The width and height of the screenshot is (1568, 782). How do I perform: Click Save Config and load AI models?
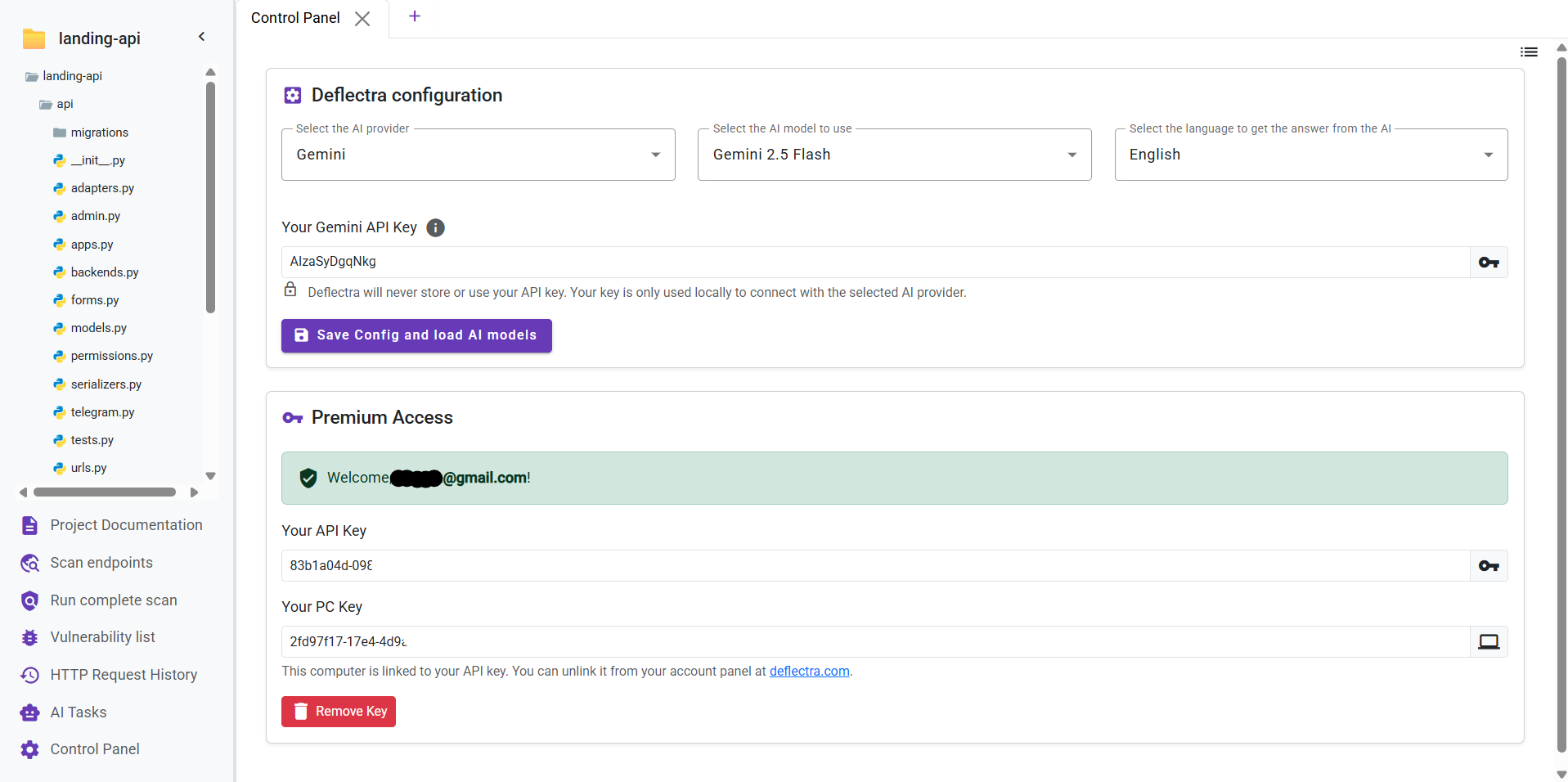[x=416, y=335]
